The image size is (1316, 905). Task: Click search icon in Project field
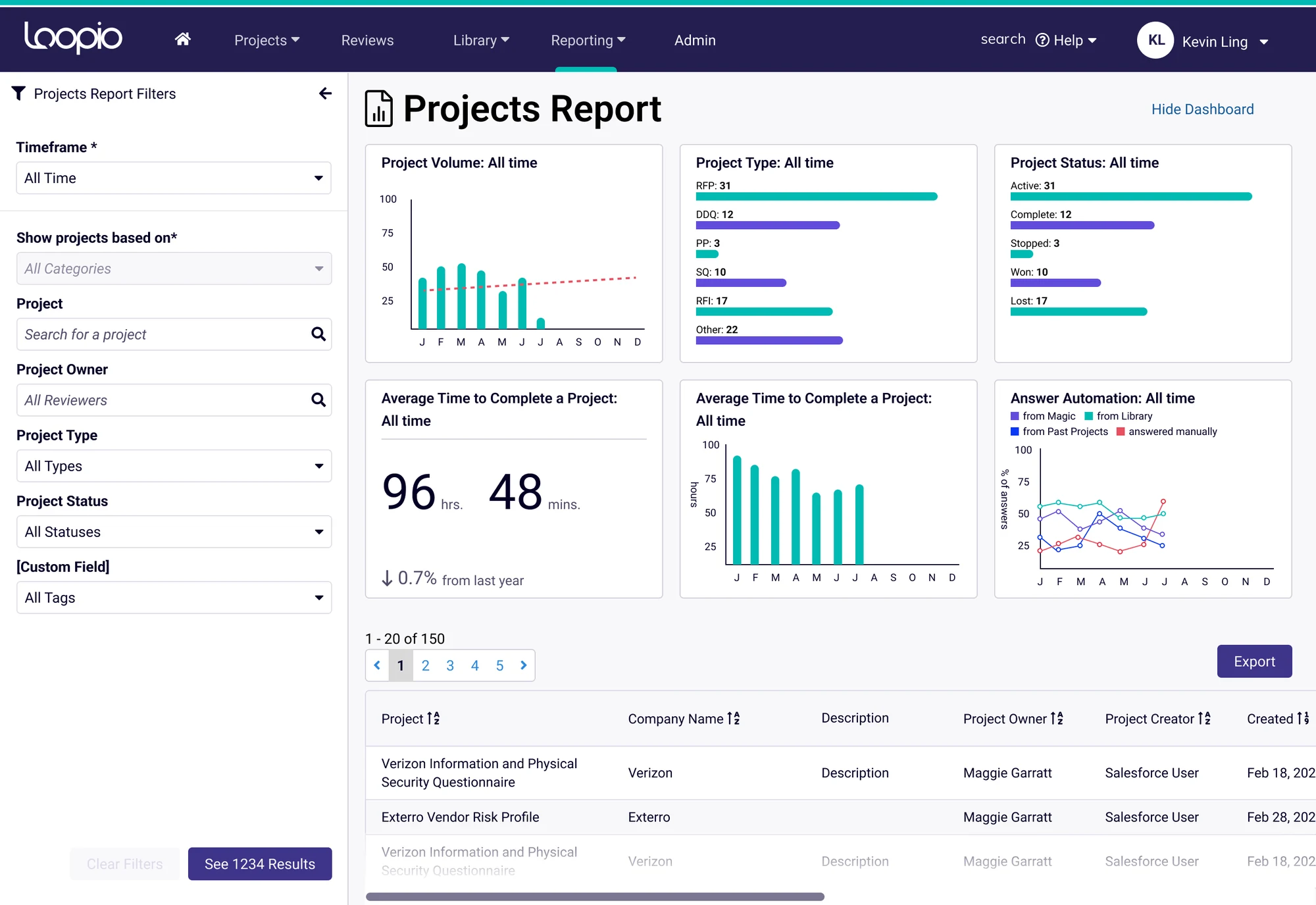(x=318, y=334)
